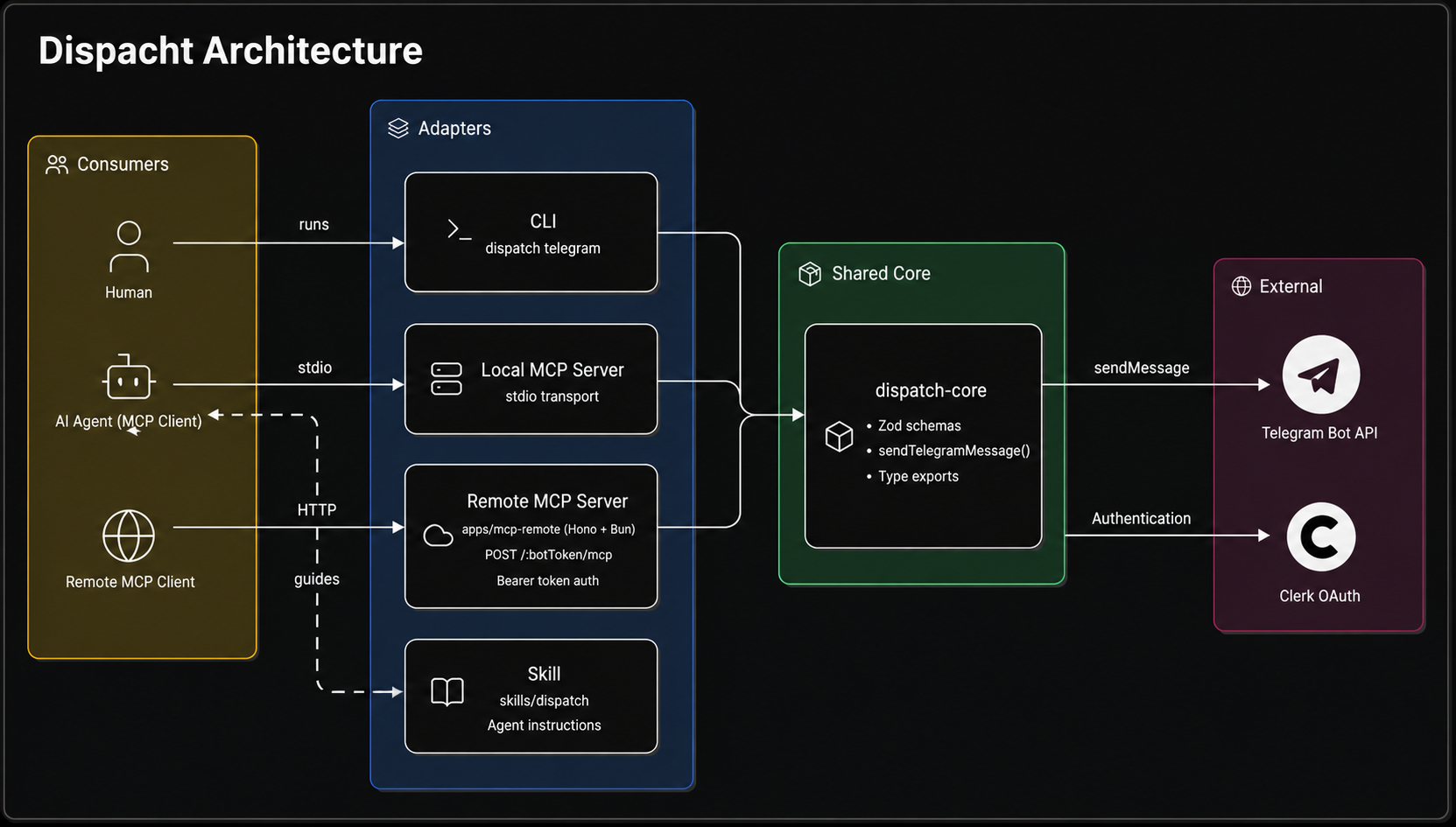Select the Skill adapter title
This screenshot has height=827, width=1456.
point(544,674)
